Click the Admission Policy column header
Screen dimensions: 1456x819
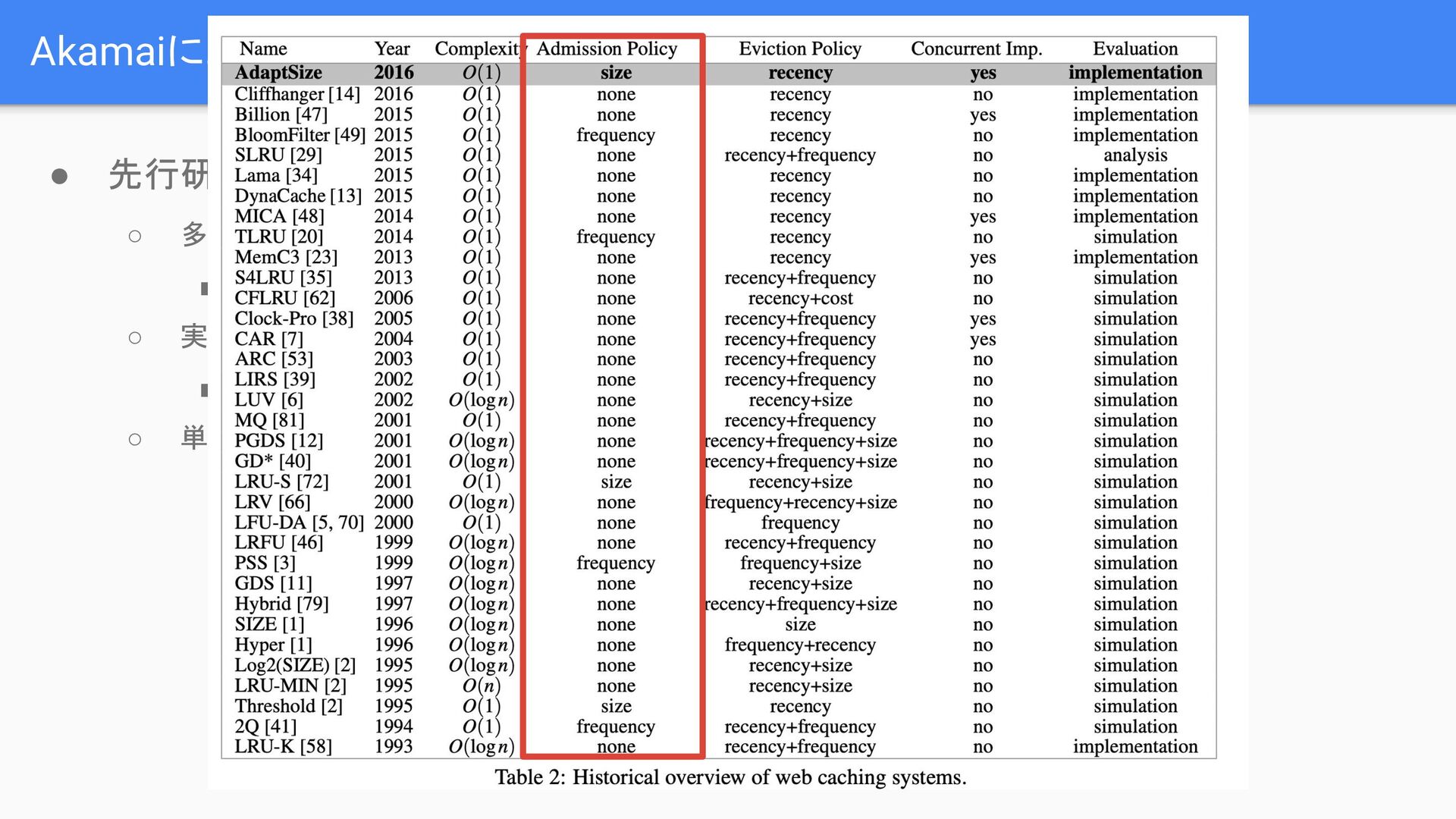[607, 49]
